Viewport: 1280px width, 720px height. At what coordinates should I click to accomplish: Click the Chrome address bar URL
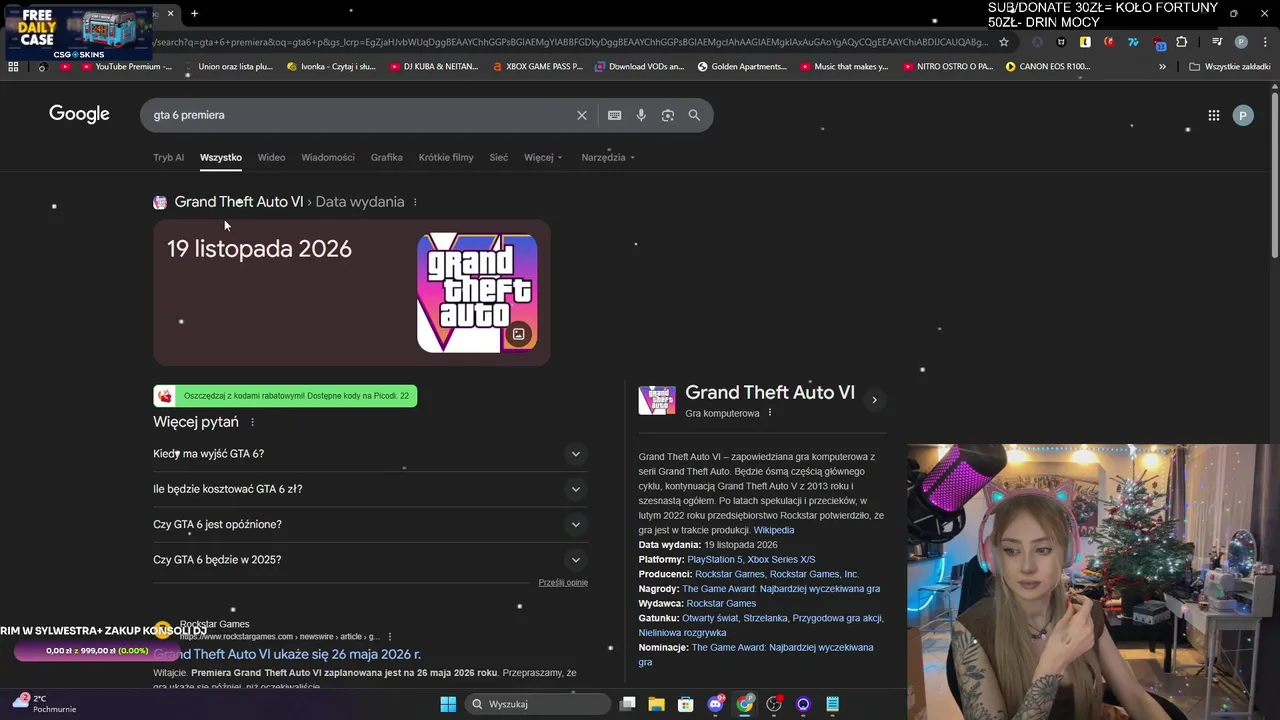click(x=570, y=42)
